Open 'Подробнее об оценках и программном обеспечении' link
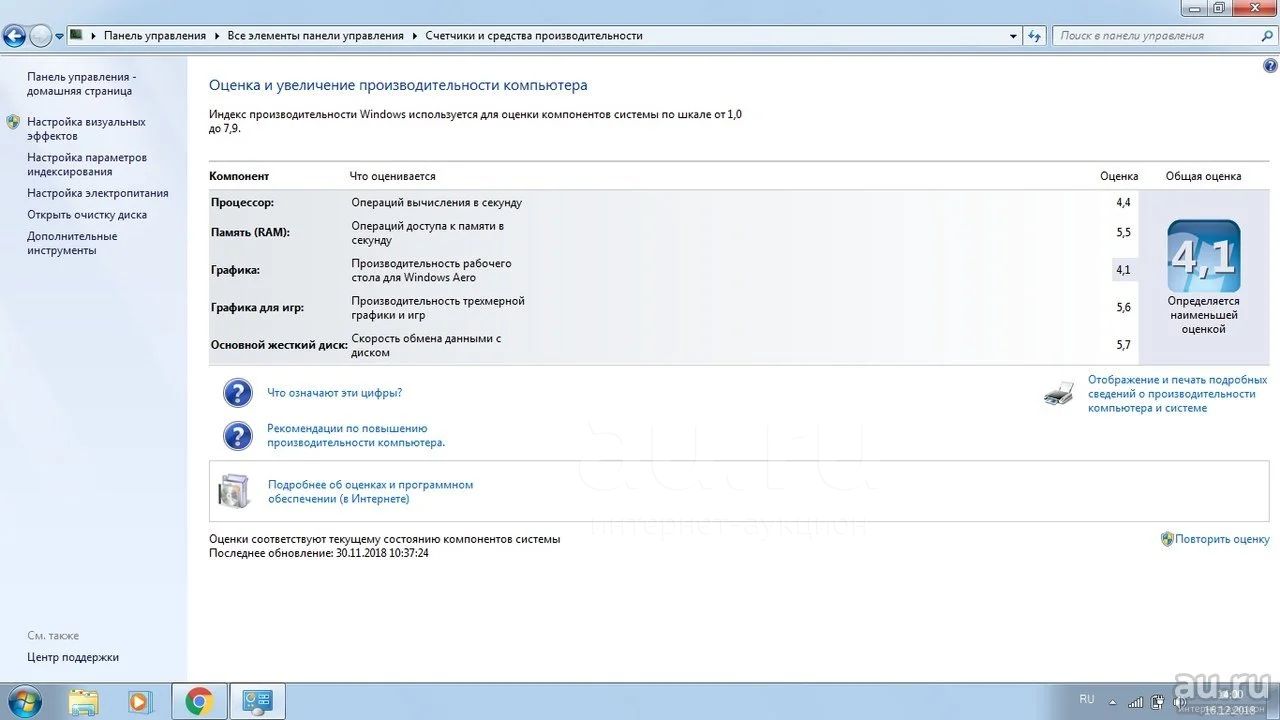Image resolution: width=1280 pixels, height=720 pixels. 370,491
